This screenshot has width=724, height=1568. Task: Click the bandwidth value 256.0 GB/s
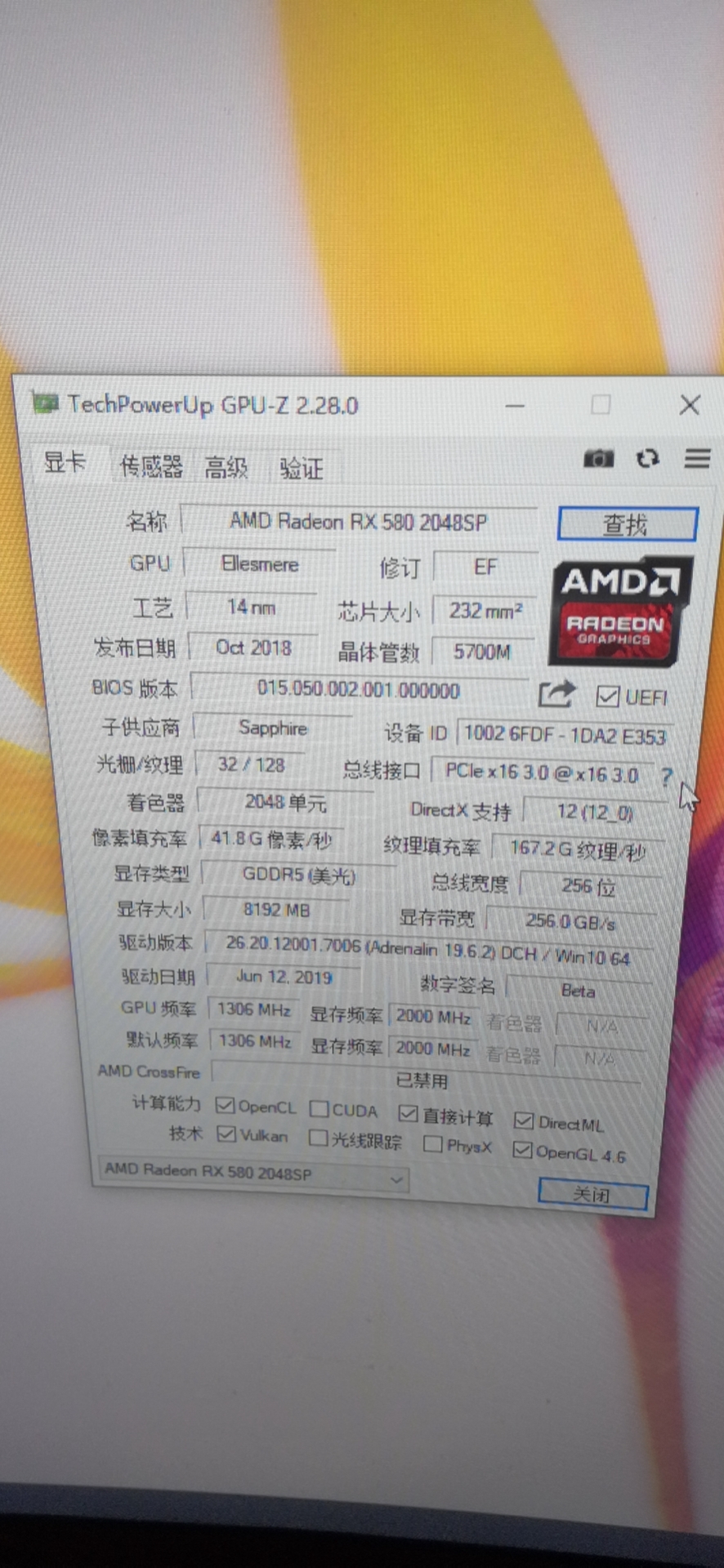point(570,921)
